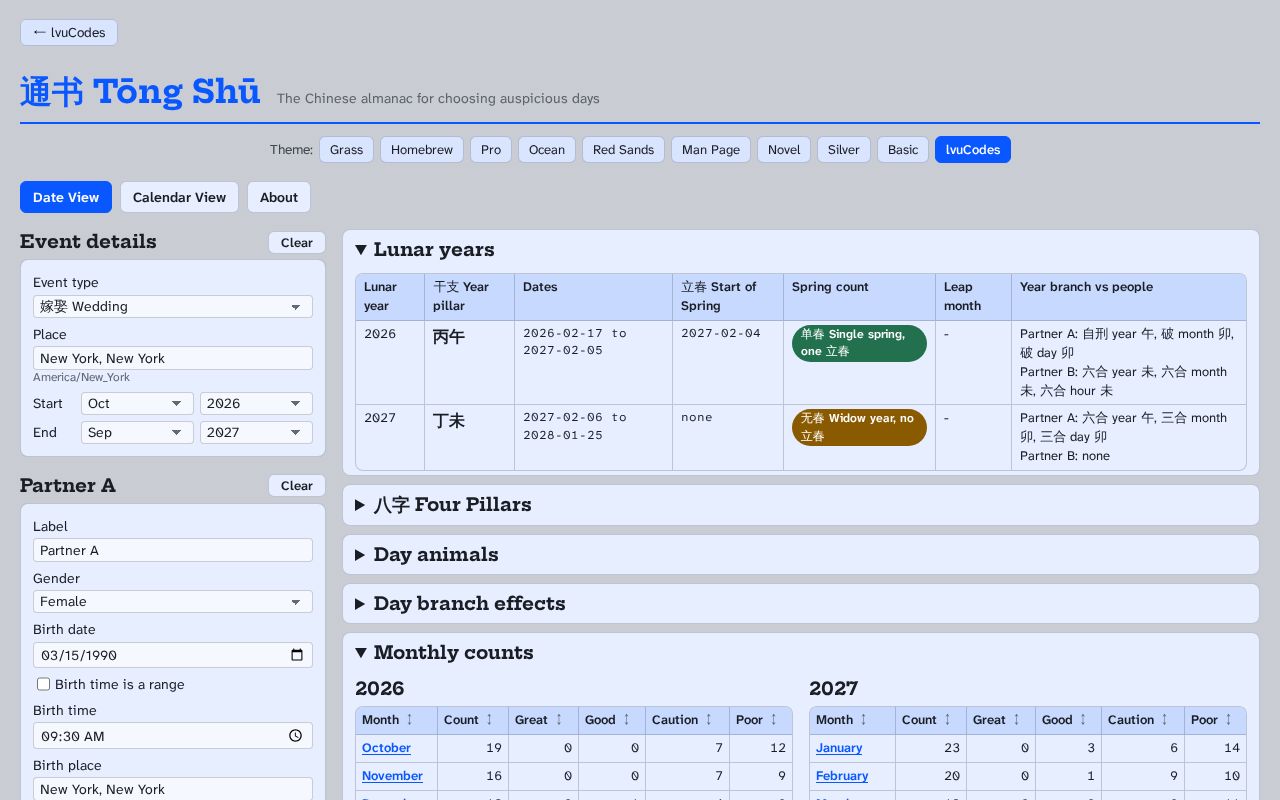Open the End year dropdown showing 2027
The width and height of the screenshot is (1280, 800).
[256, 433]
